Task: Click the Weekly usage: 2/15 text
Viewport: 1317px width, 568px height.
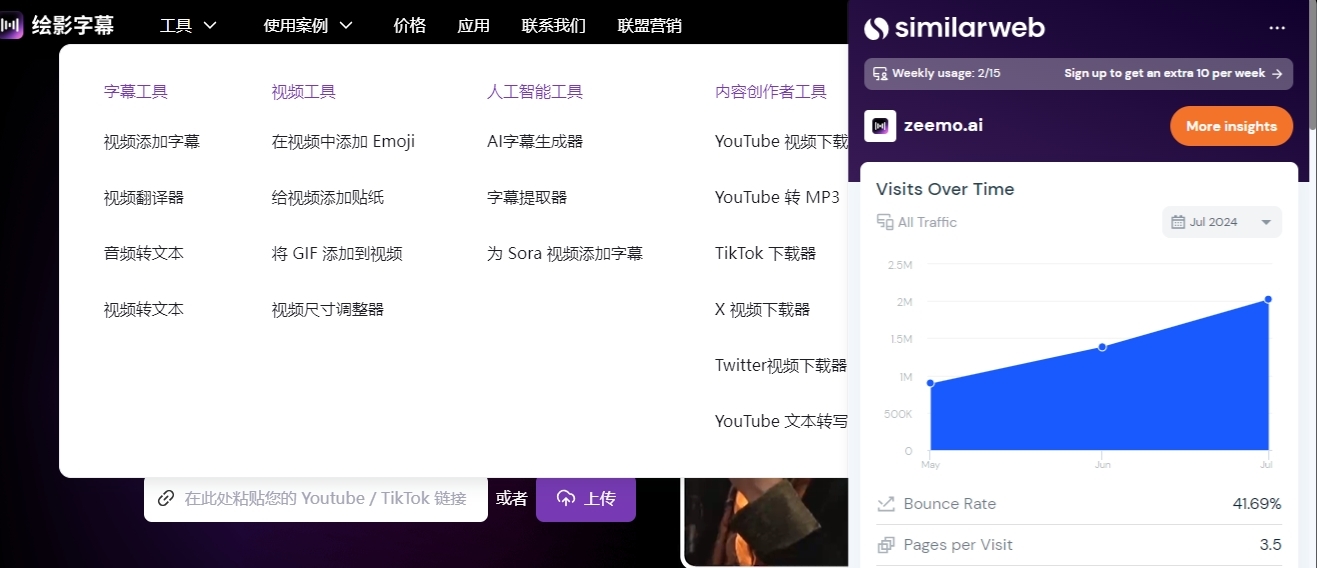Action: click(946, 73)
